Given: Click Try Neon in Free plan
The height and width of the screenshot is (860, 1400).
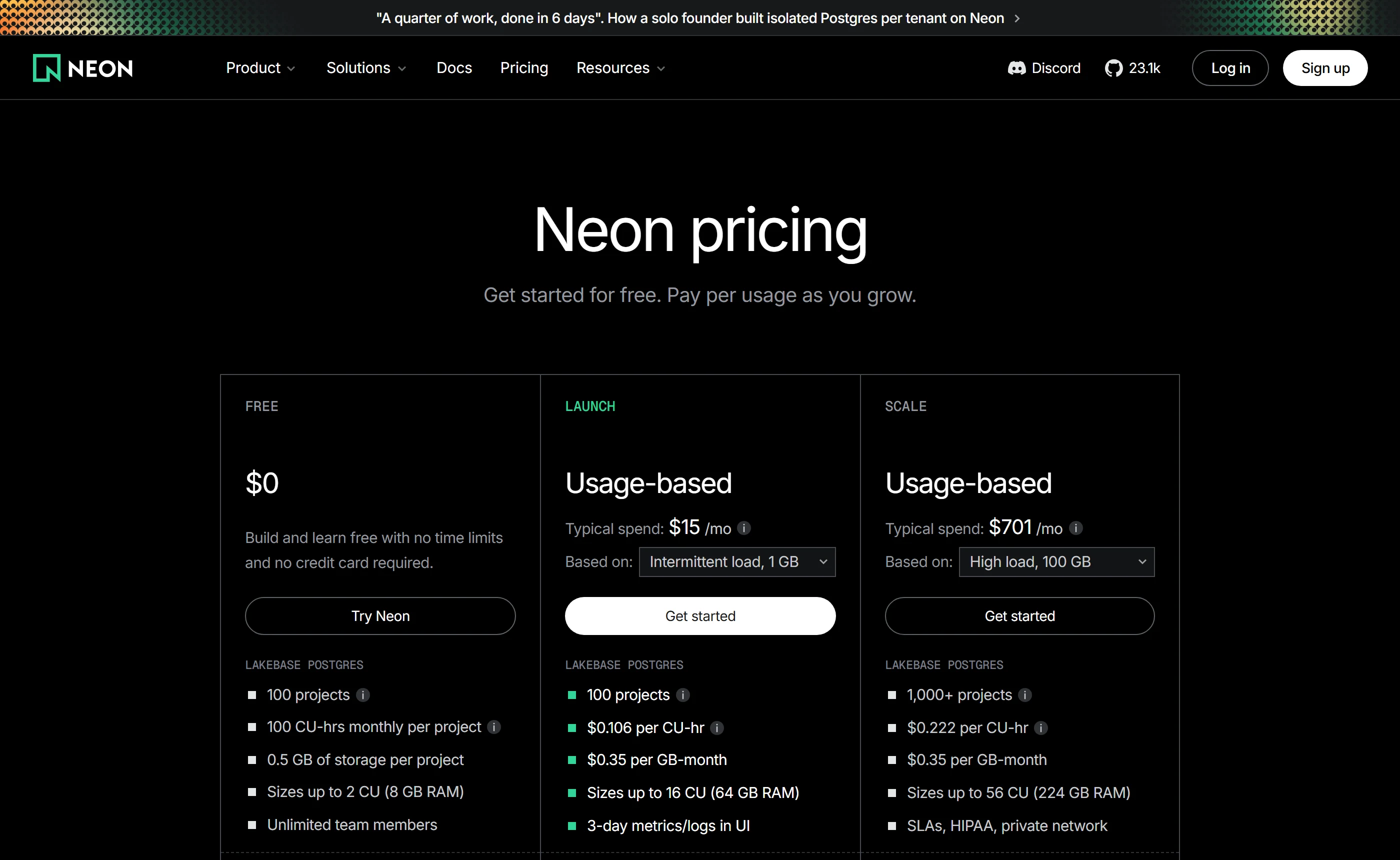Looking at the screenshot, I should pos(380,616).
